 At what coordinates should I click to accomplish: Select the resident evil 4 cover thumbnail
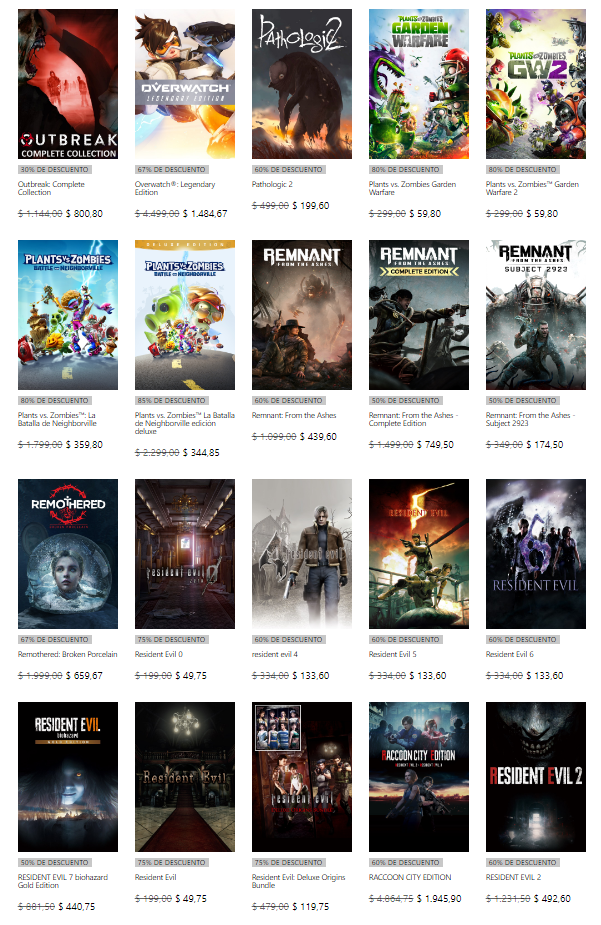coord(302,553)
